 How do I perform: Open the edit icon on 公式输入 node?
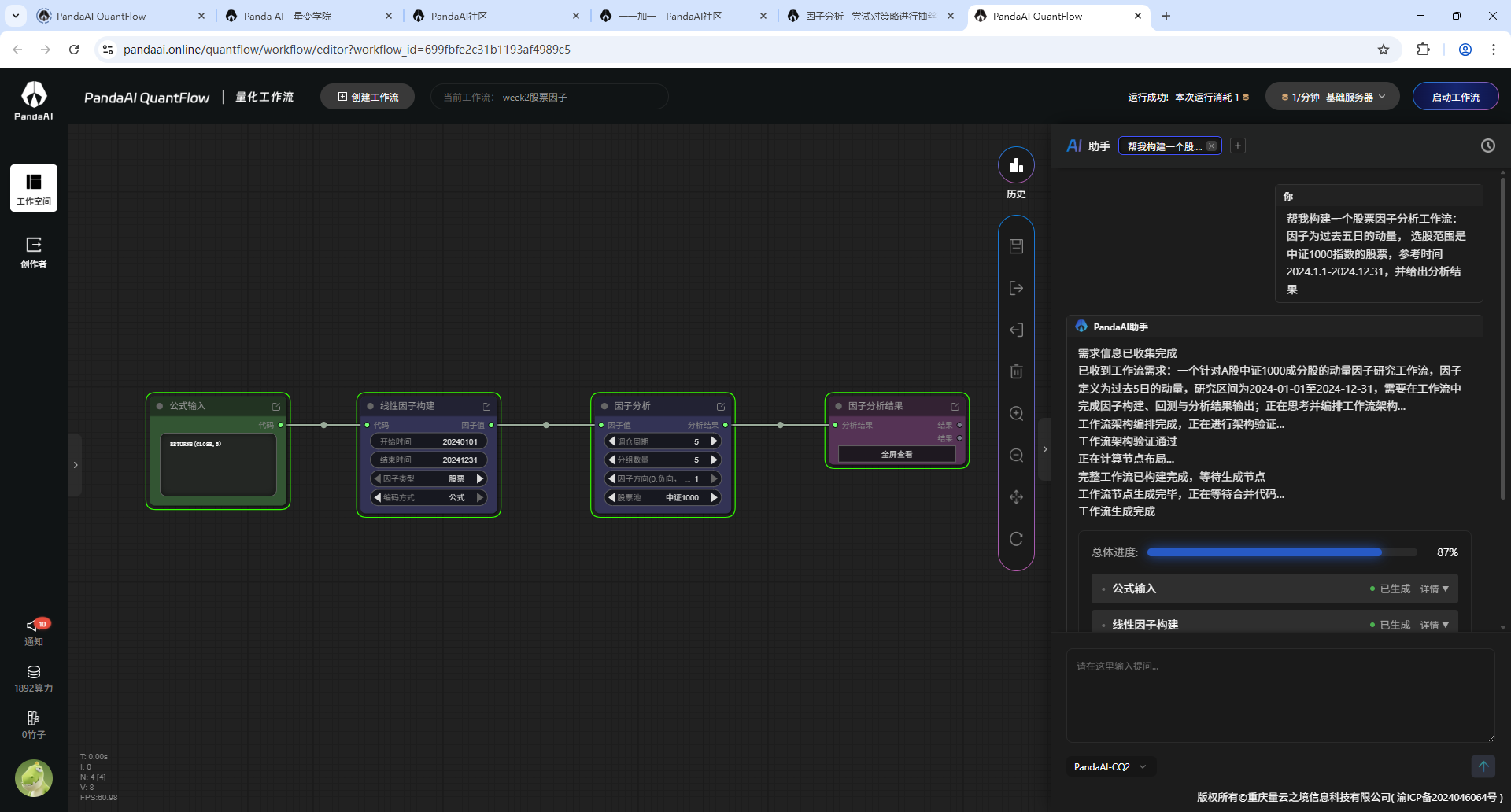point(276,407)
